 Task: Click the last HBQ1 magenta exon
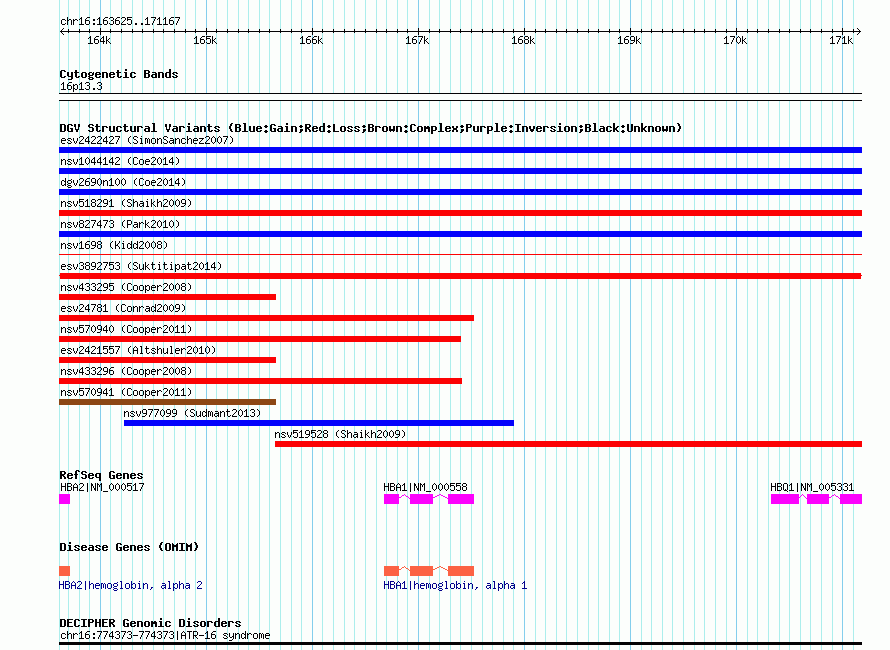click(x=851, y=499)
